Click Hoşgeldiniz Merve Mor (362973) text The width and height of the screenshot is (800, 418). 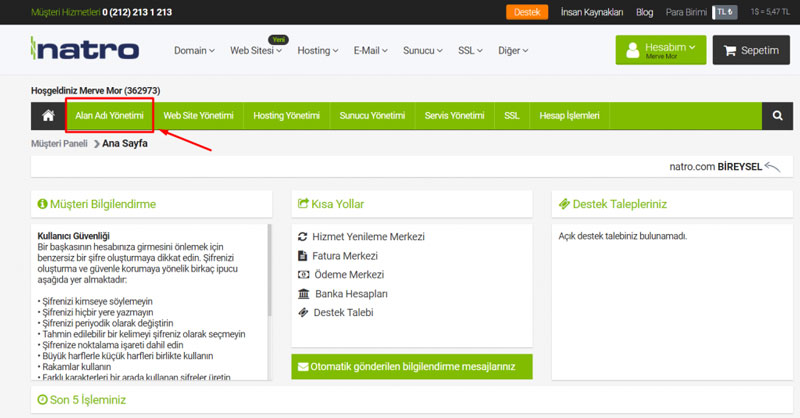pos(95,90)
